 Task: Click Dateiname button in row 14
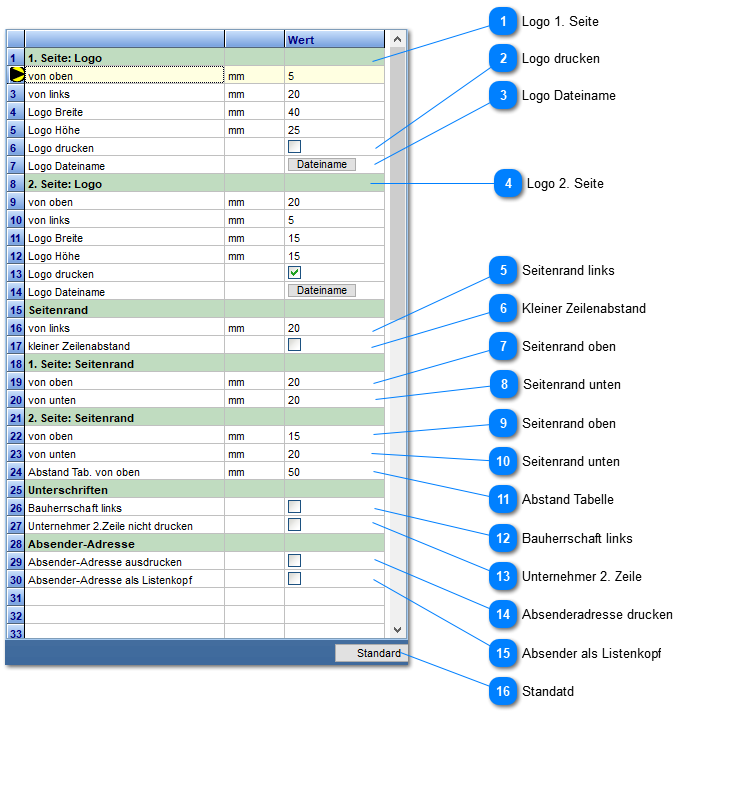[322, 291]
